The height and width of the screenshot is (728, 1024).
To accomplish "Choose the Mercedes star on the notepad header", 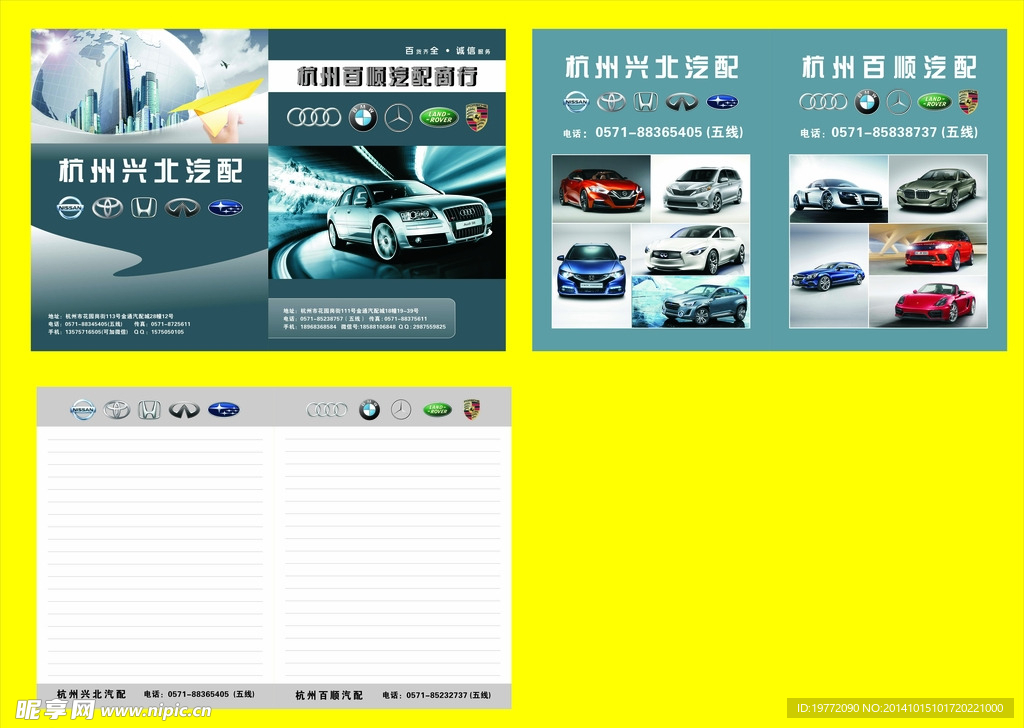I will point(401,409).
